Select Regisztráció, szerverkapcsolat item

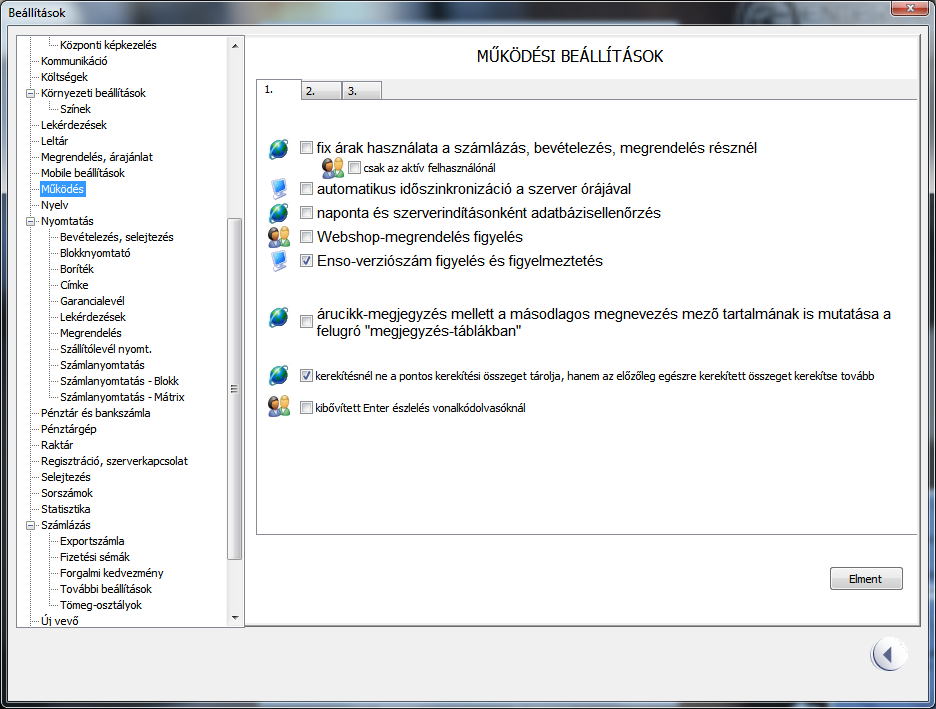tap(114, 461)
